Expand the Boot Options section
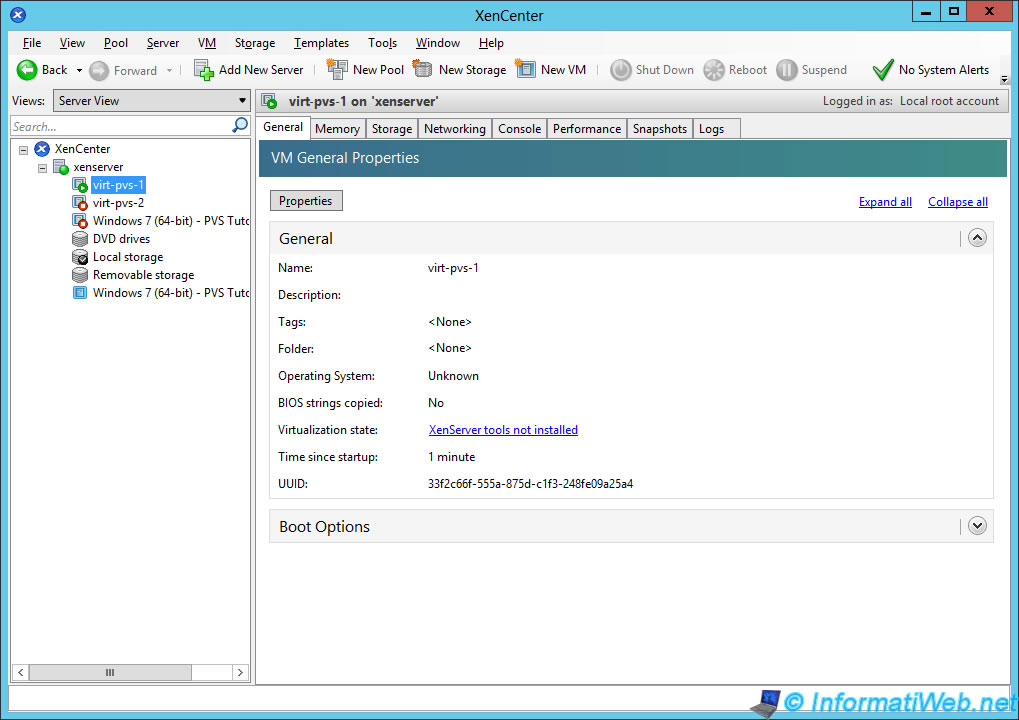 tap(977, 526)
